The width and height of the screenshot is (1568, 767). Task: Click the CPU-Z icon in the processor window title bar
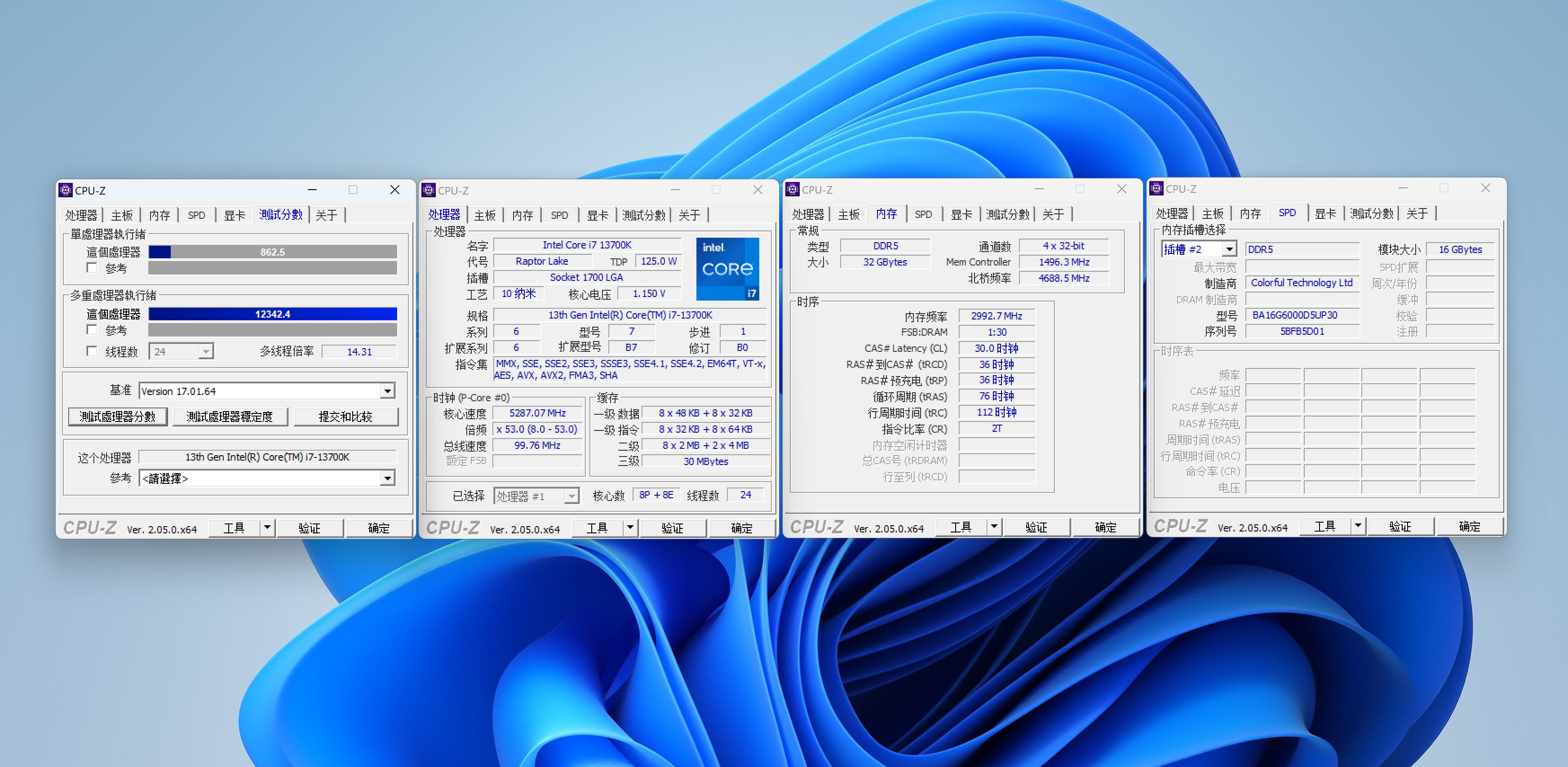(x=429, y=190)
